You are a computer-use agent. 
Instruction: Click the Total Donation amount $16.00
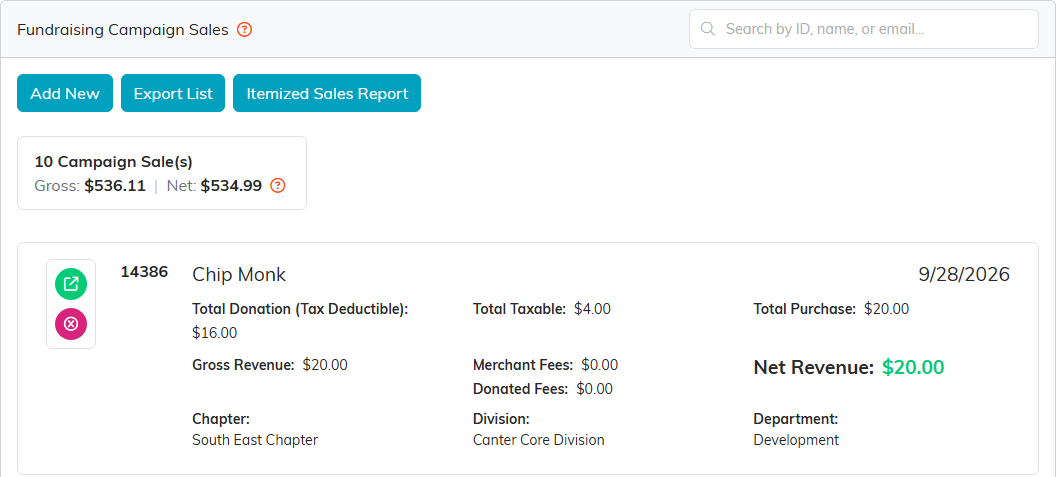coord(214,333)
